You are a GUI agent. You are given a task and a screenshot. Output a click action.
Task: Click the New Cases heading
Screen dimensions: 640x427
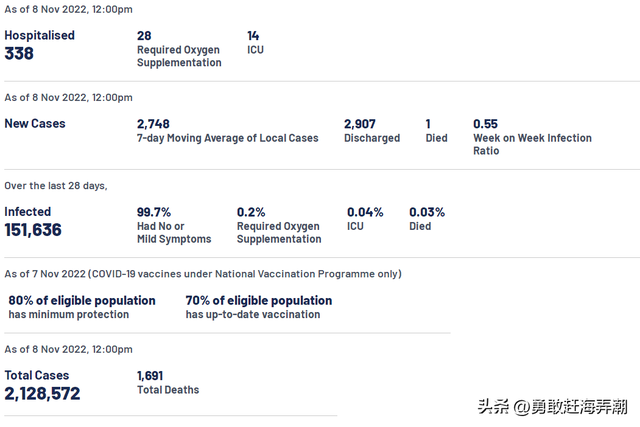pos(34,124)
